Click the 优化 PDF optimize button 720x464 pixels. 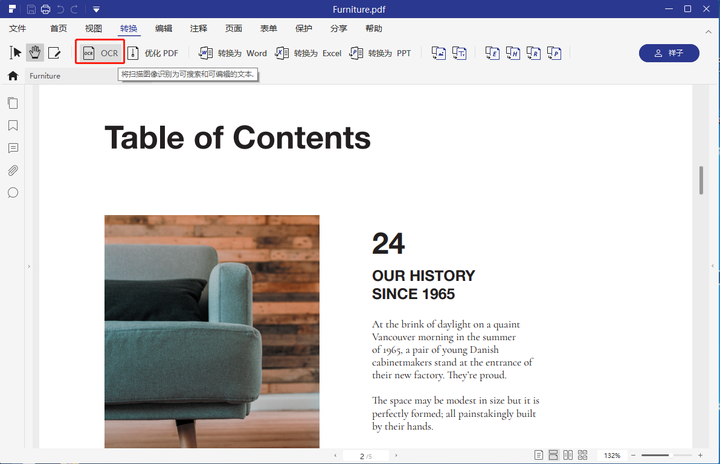click(x=152, y=53)
